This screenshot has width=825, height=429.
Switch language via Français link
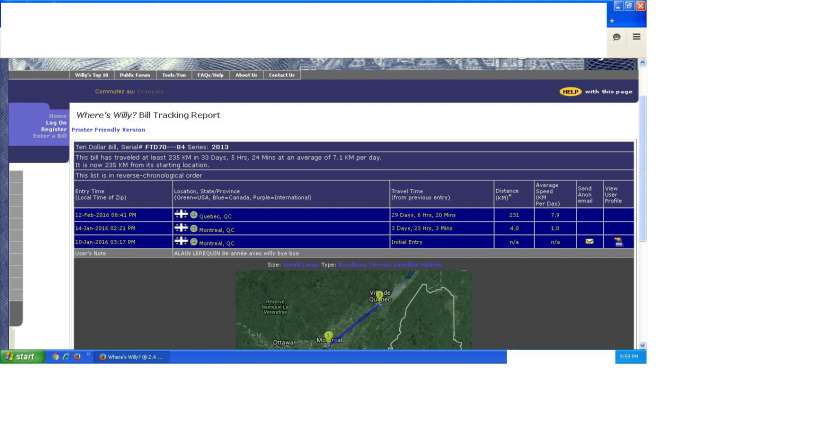click(x=150, y=92)
